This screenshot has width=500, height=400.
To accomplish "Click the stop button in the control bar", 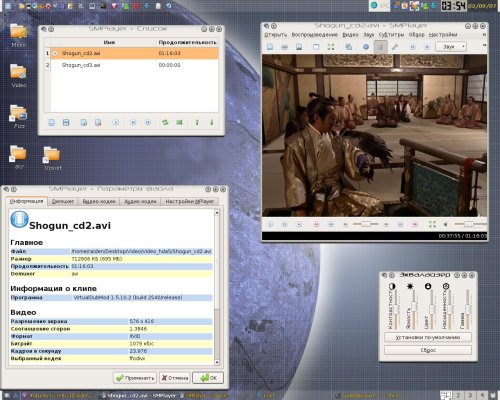I will [x=299, y=224].
